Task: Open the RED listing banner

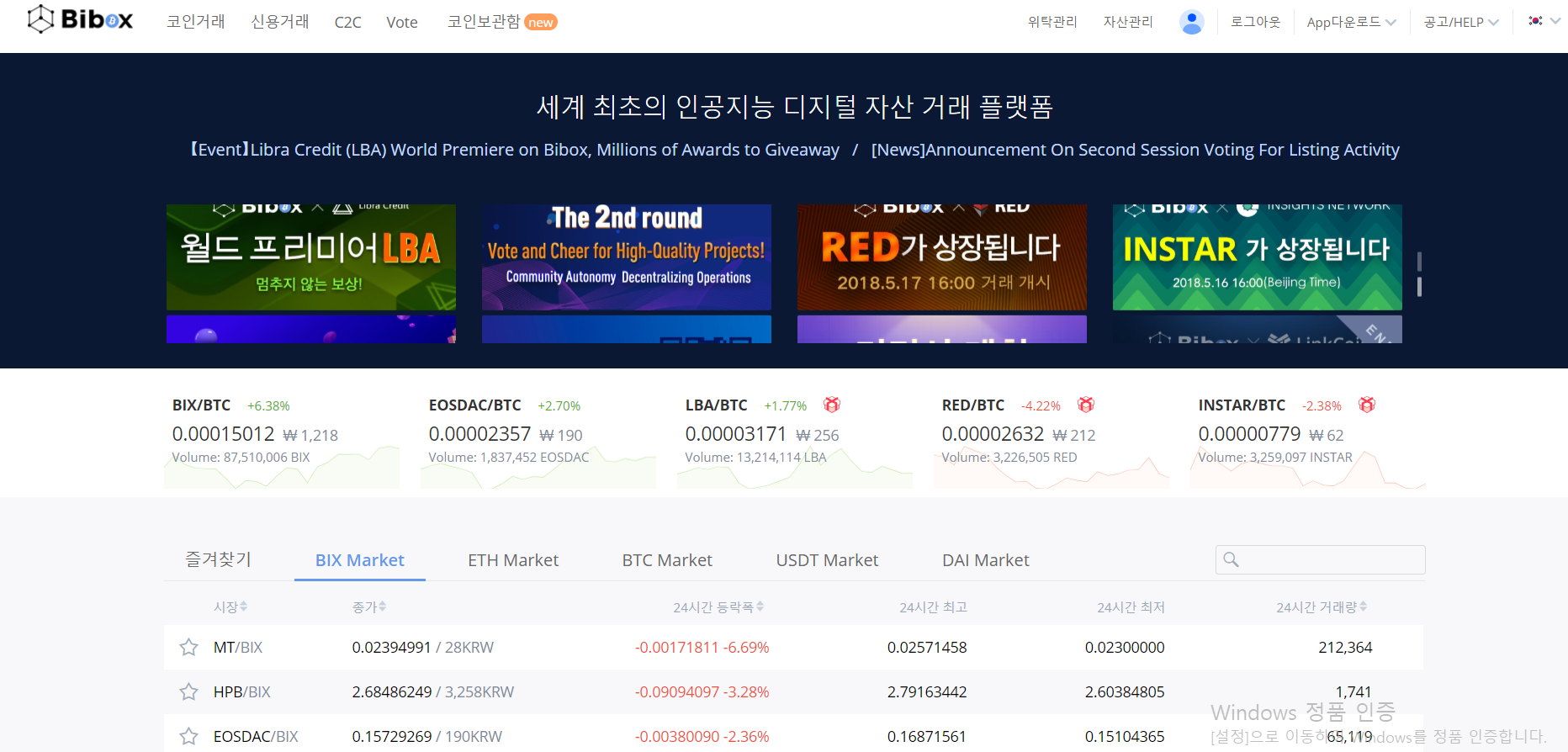Action: [942, 257]
